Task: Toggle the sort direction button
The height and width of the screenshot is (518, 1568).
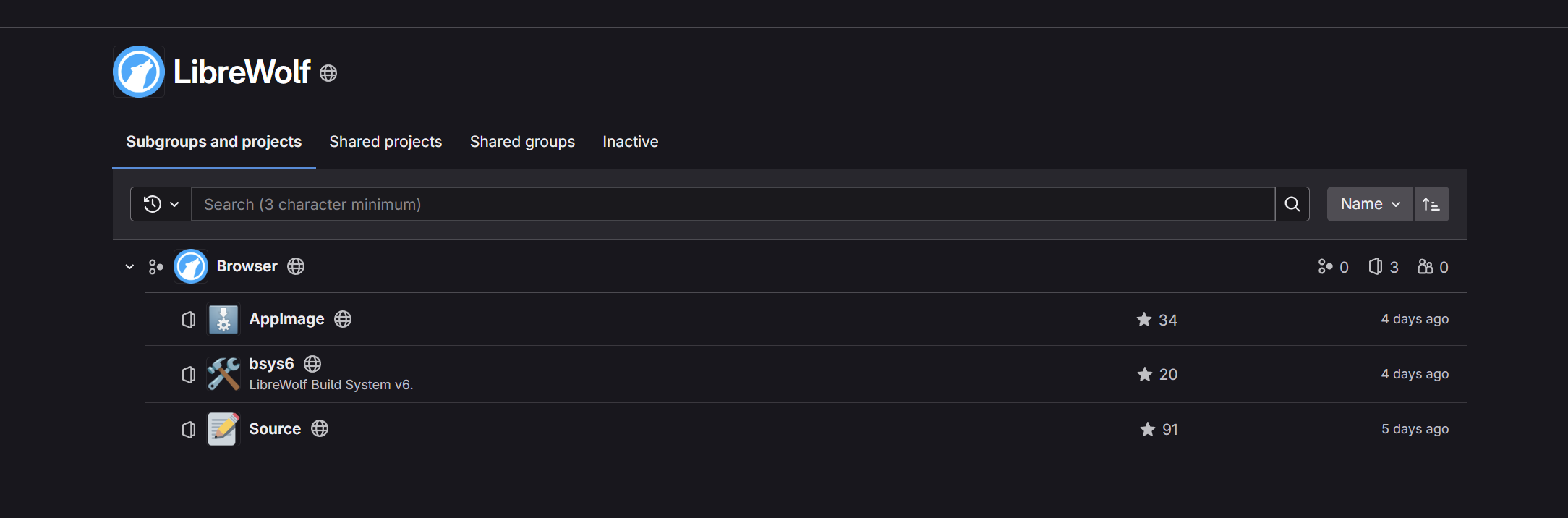Action: coord(1431,204)
